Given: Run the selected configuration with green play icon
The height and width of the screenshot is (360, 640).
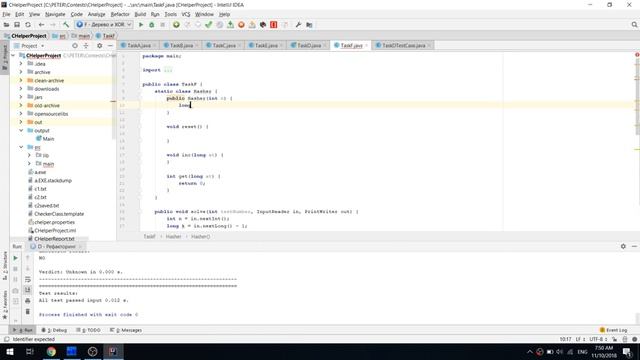Looking at the screenshot, I should pyautogui.click(x=141, y=25).
